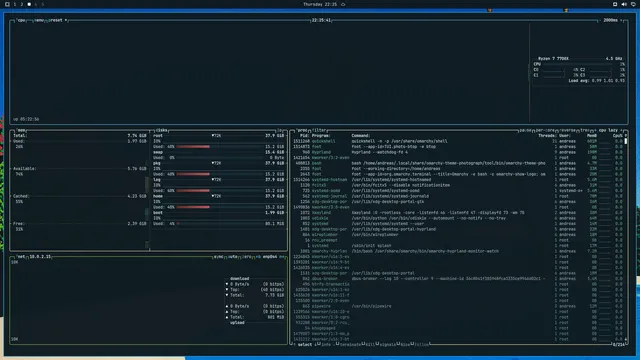This screenshot has width=640, height=360.
Task: Switch to workspace 2
Action: [x=22, y=4]
